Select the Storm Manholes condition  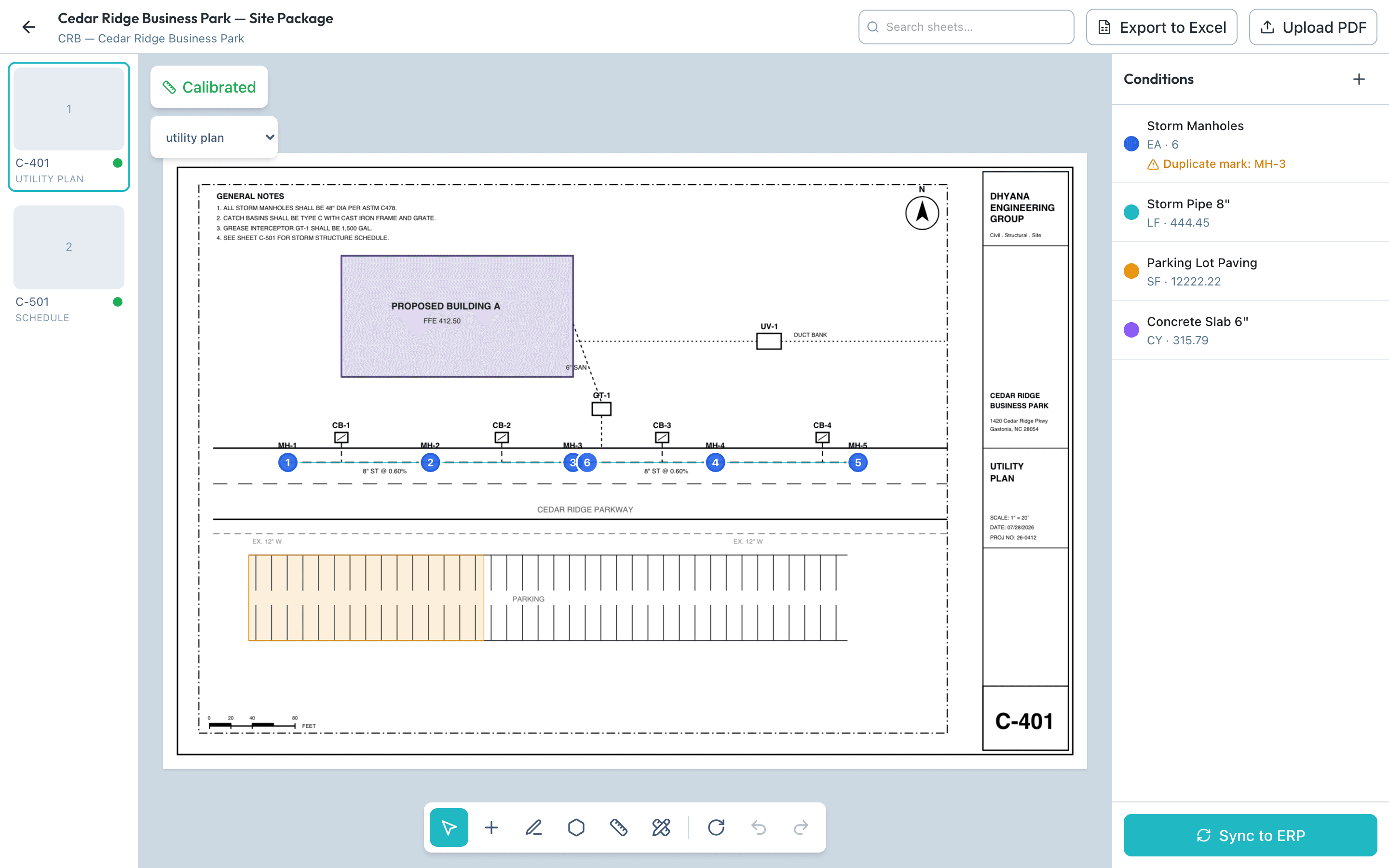pyautogui.click(x=1250, y=144)
